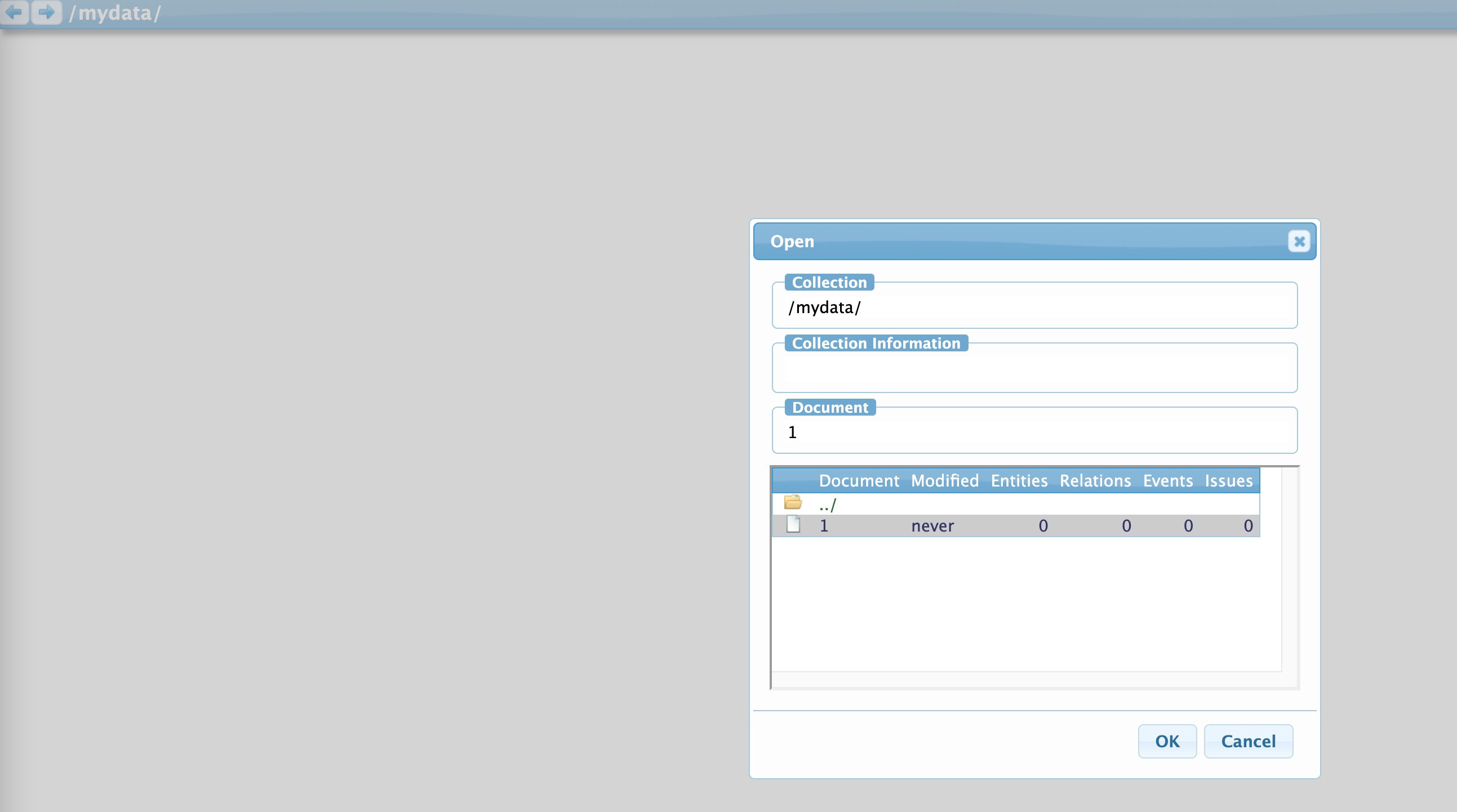Screen dimensions: 1457x812
Task: Click the /mydata/ path in top bar
Action: tap(115, 13)
